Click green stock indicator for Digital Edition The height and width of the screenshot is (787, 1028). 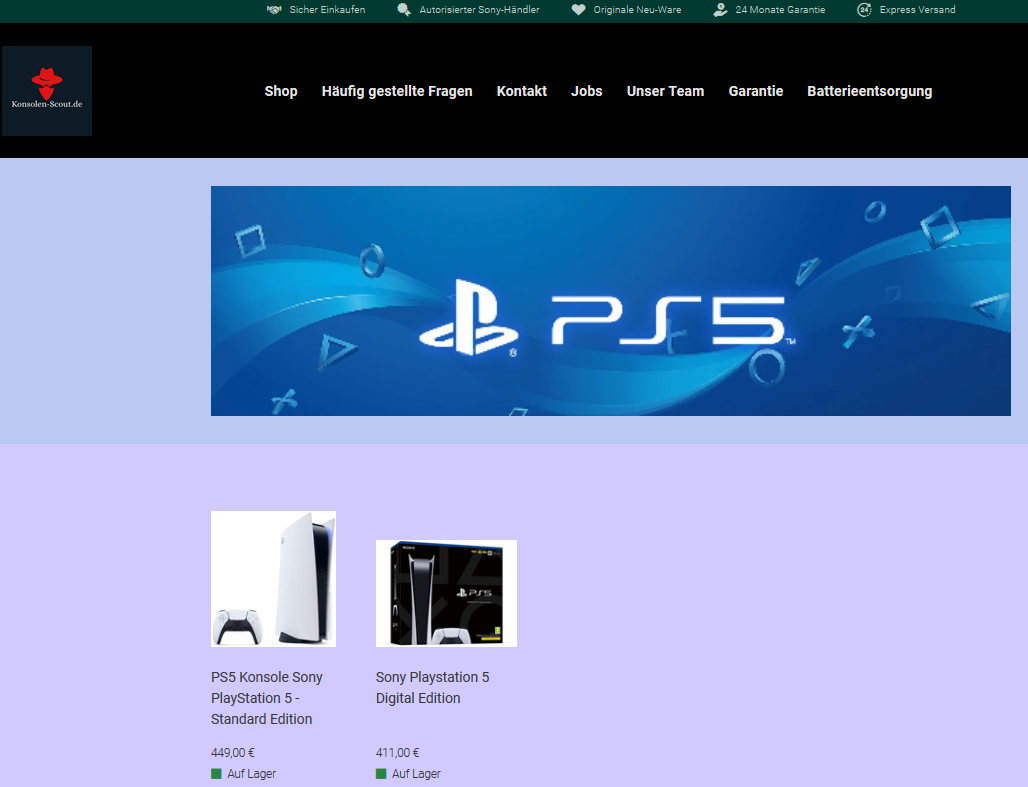point(381,774)
